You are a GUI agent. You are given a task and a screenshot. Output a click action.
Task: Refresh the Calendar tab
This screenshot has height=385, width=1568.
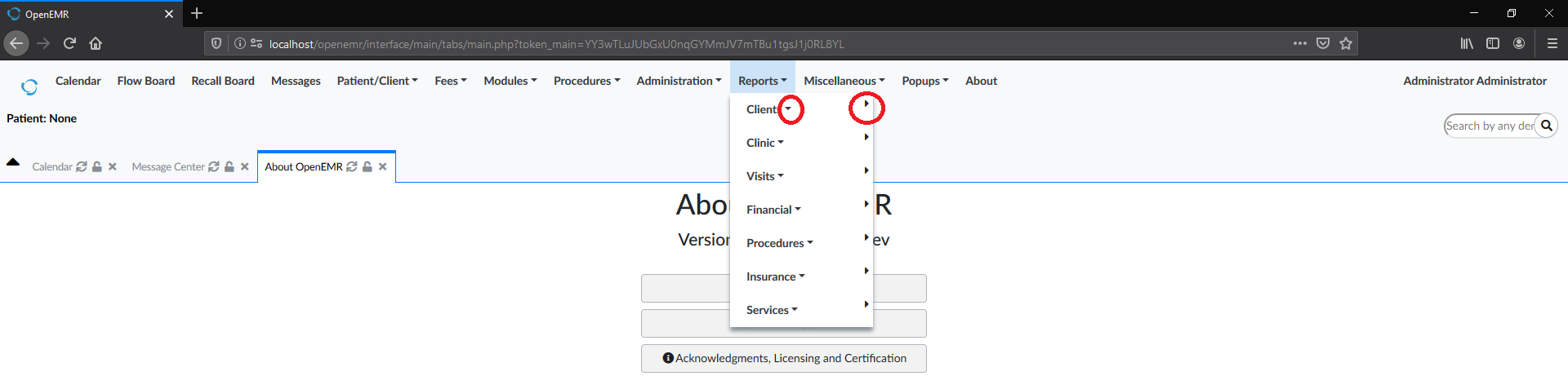pyautogui.click(x=82, y=166)
